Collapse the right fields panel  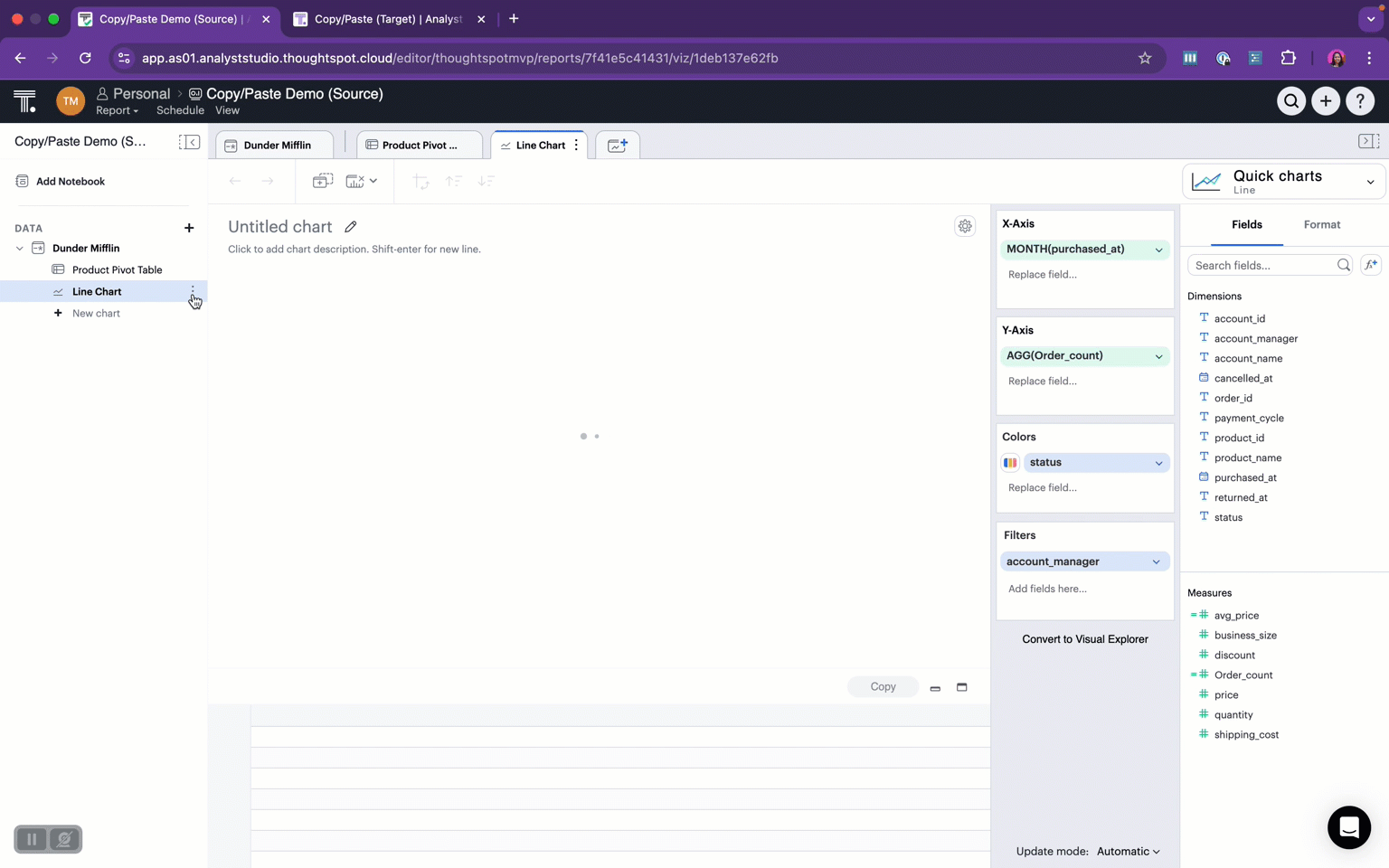click(1368, 141)
